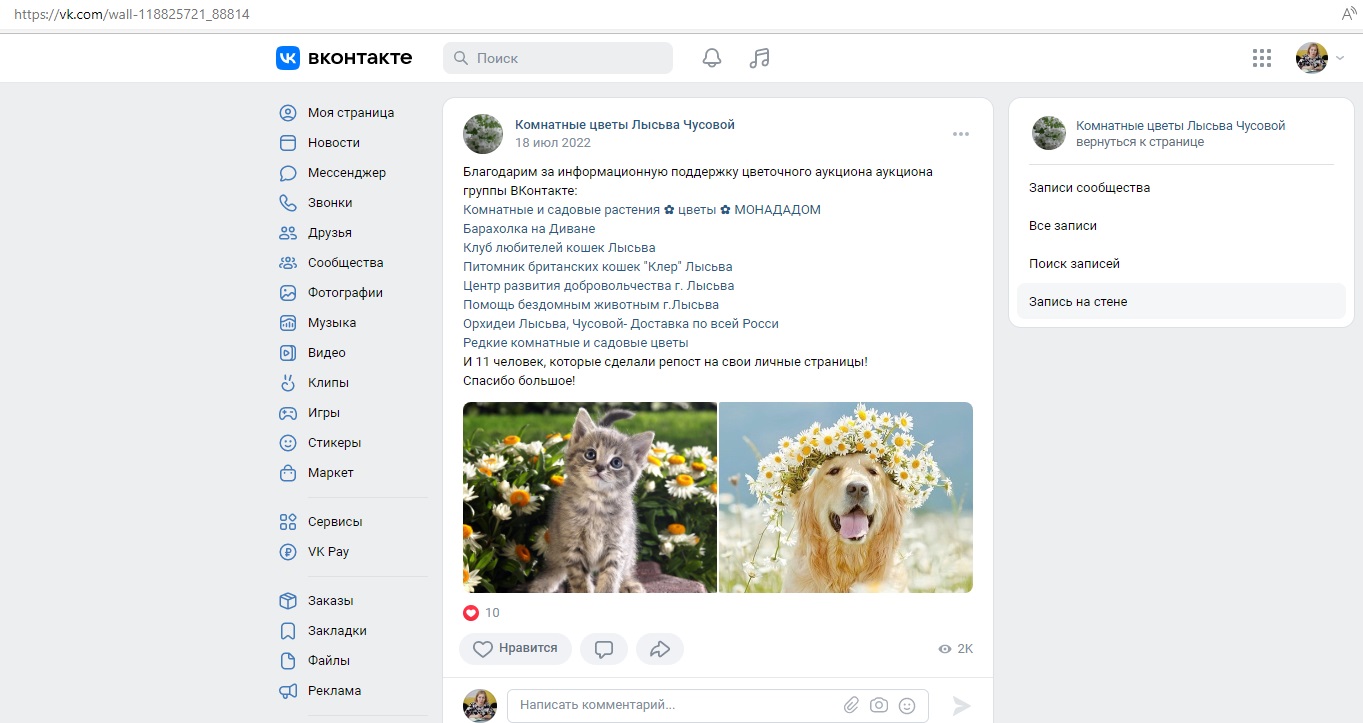Click the Моя страница person icon

coord(288,113)
